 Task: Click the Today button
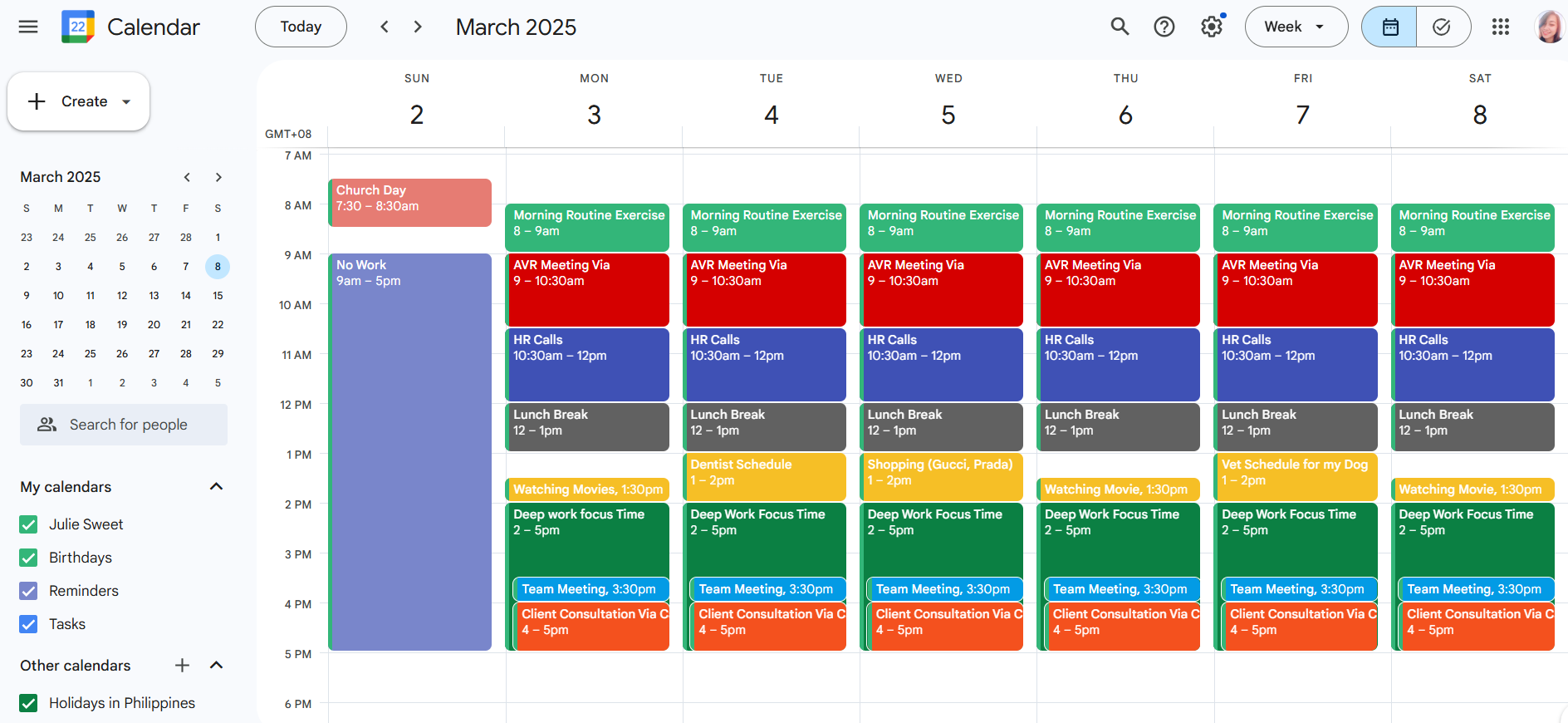coord(301,27)
